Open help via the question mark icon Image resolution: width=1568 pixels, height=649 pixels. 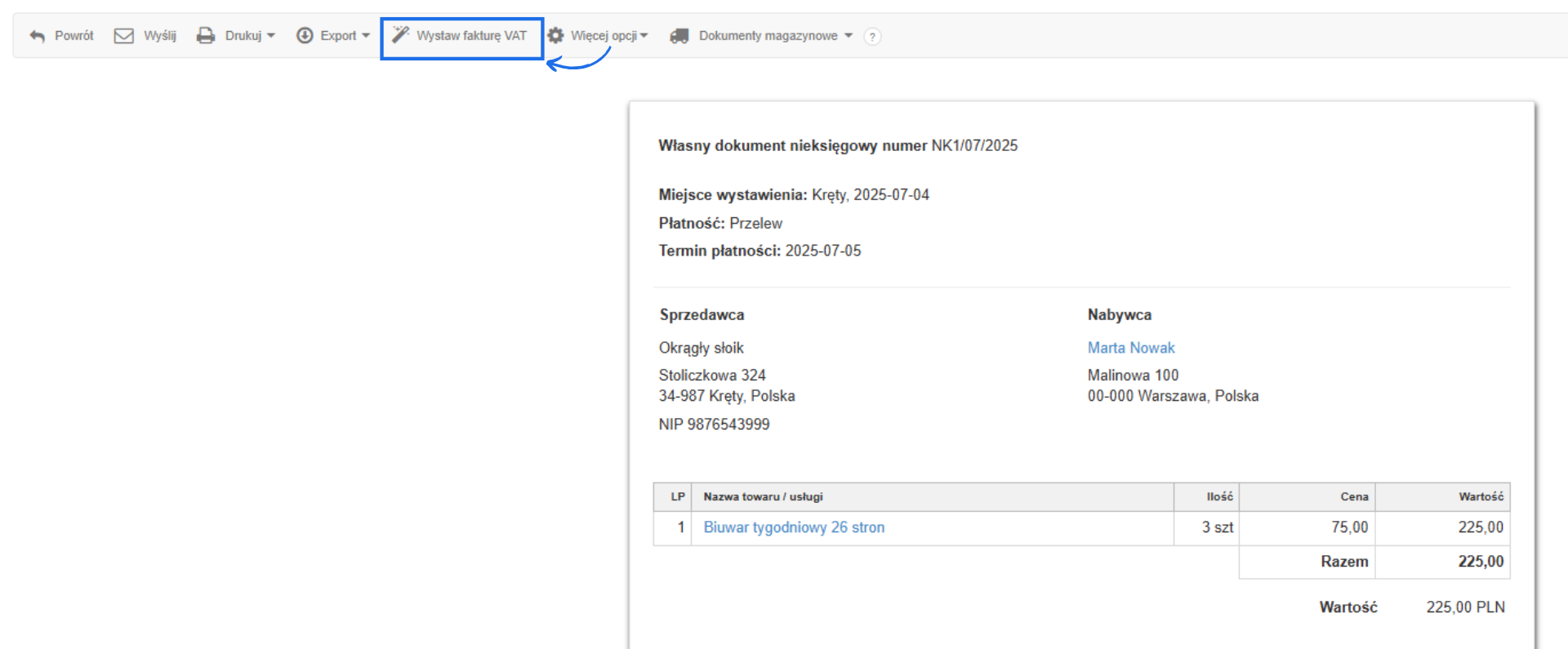click(x=872, y=37)
